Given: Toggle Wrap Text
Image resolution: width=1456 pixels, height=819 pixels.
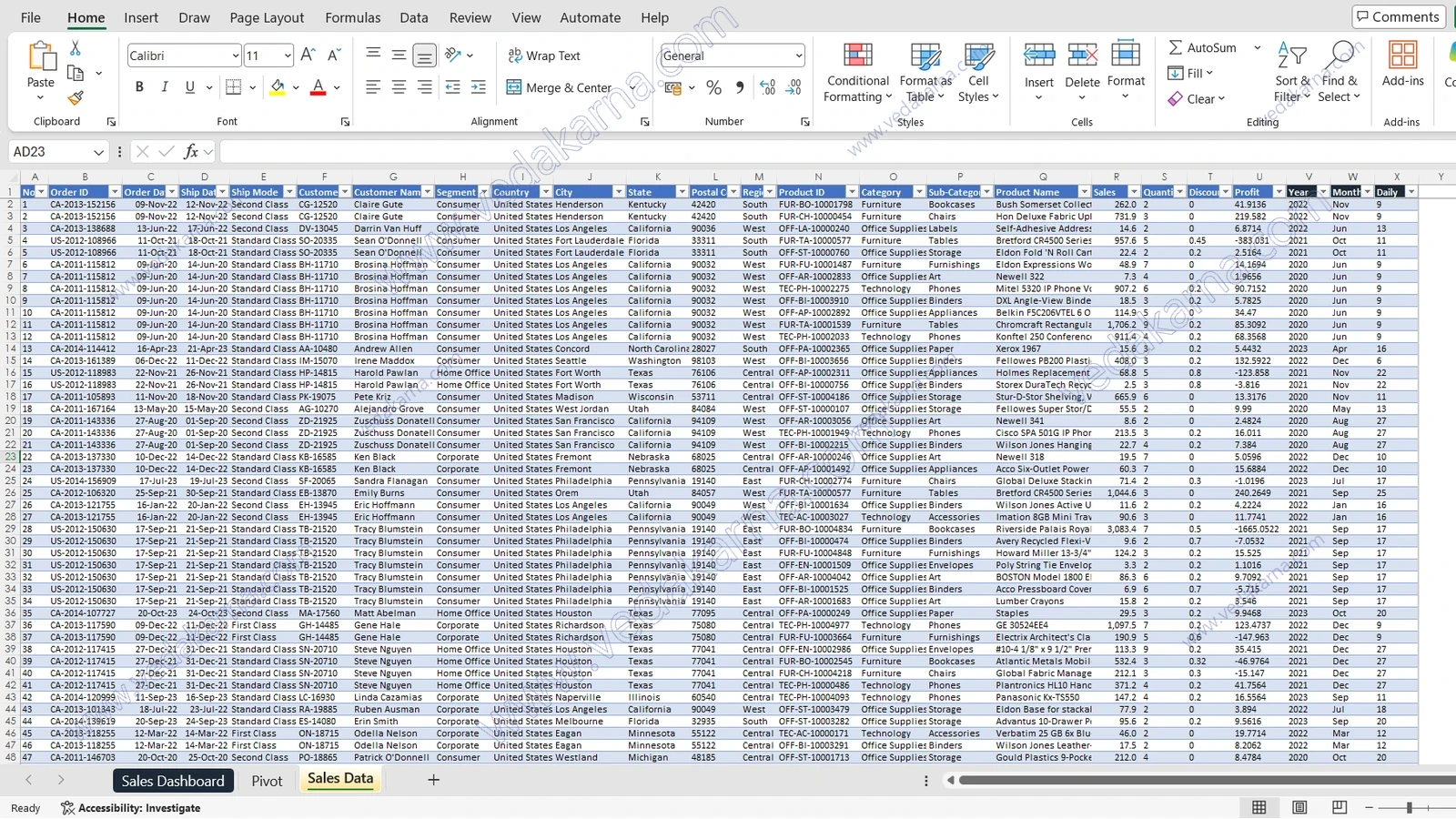Looking at the screenshot, I should pos(543,56).
